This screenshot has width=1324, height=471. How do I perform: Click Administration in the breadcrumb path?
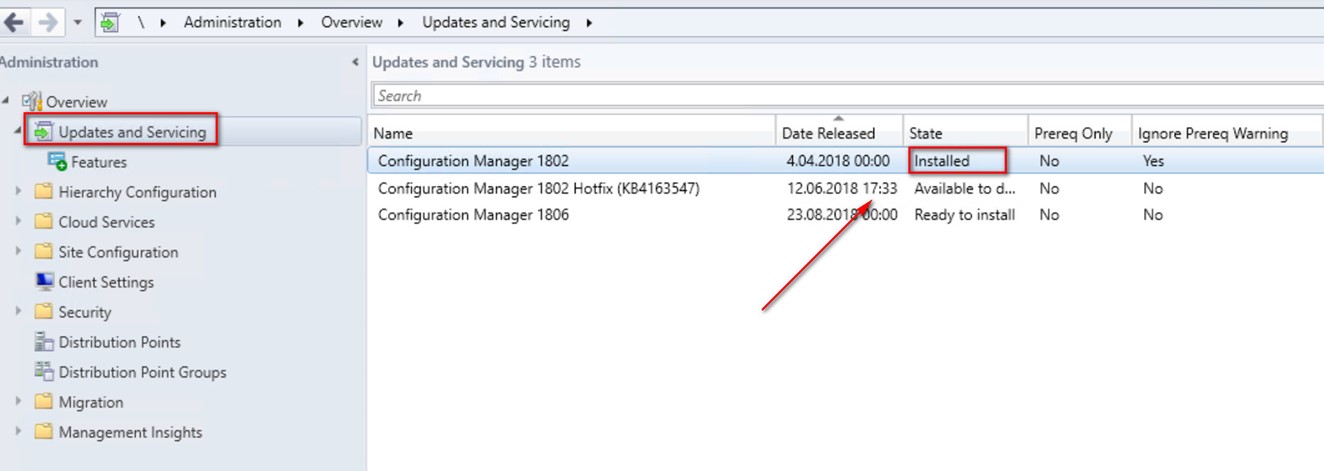pyautogui.click(x=232, y=22)
